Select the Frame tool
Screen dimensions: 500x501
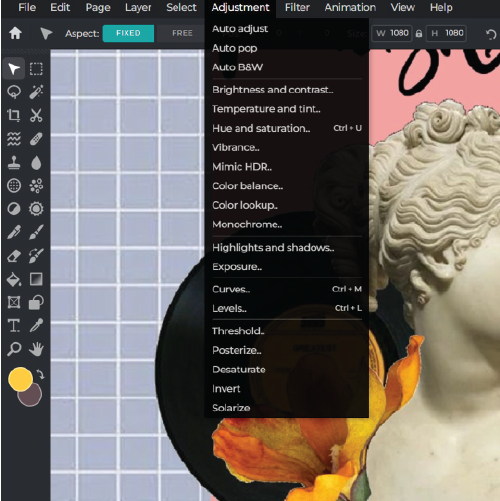(14, 303)
